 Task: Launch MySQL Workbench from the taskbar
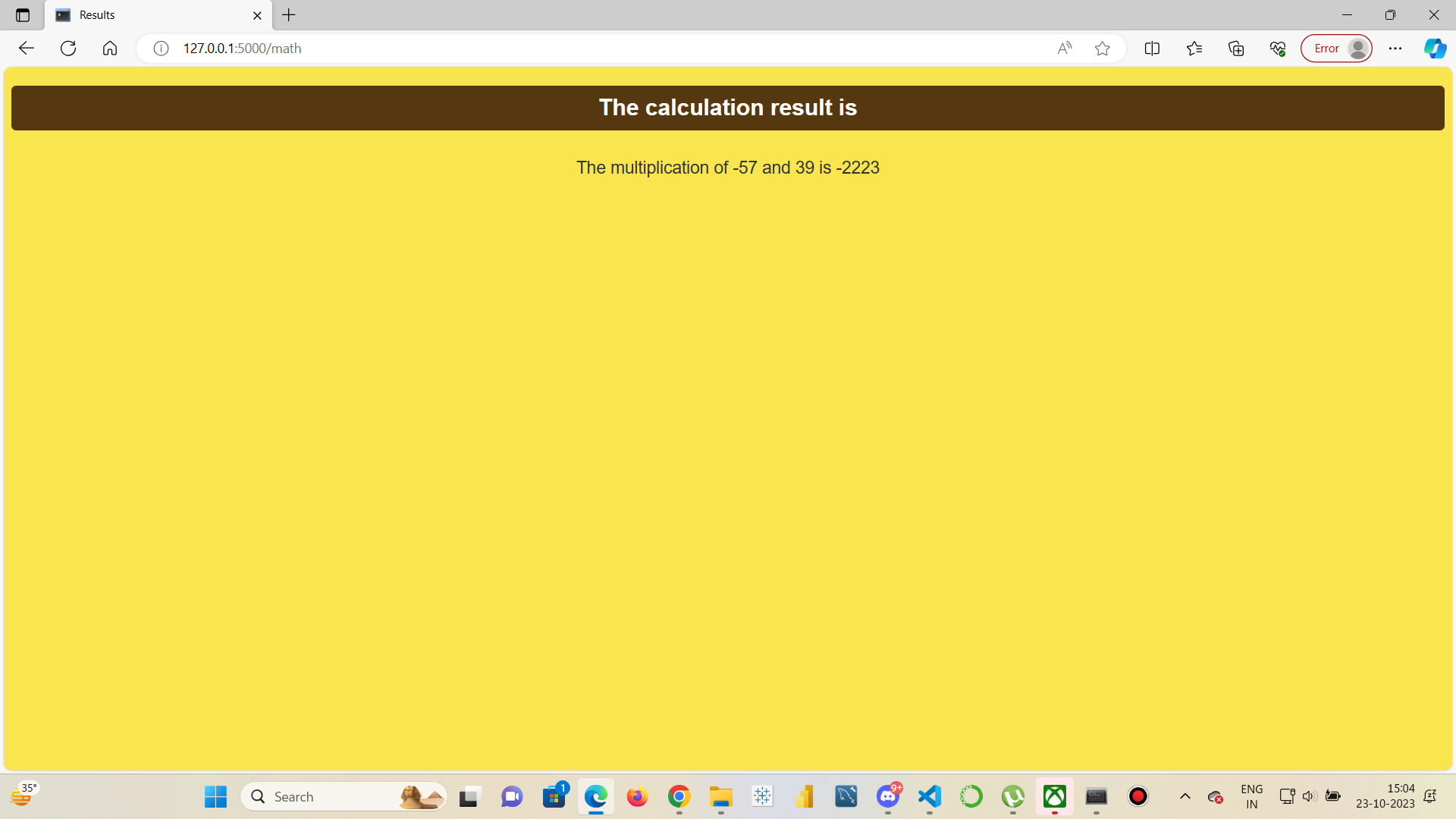click(x=846, y=796)
